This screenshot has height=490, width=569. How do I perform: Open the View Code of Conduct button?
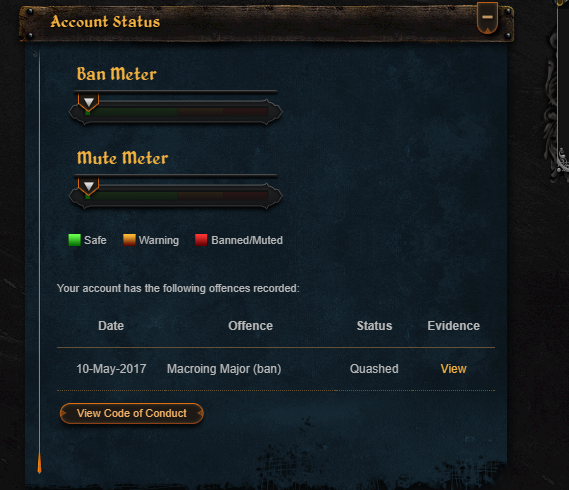tap(131, 413)
